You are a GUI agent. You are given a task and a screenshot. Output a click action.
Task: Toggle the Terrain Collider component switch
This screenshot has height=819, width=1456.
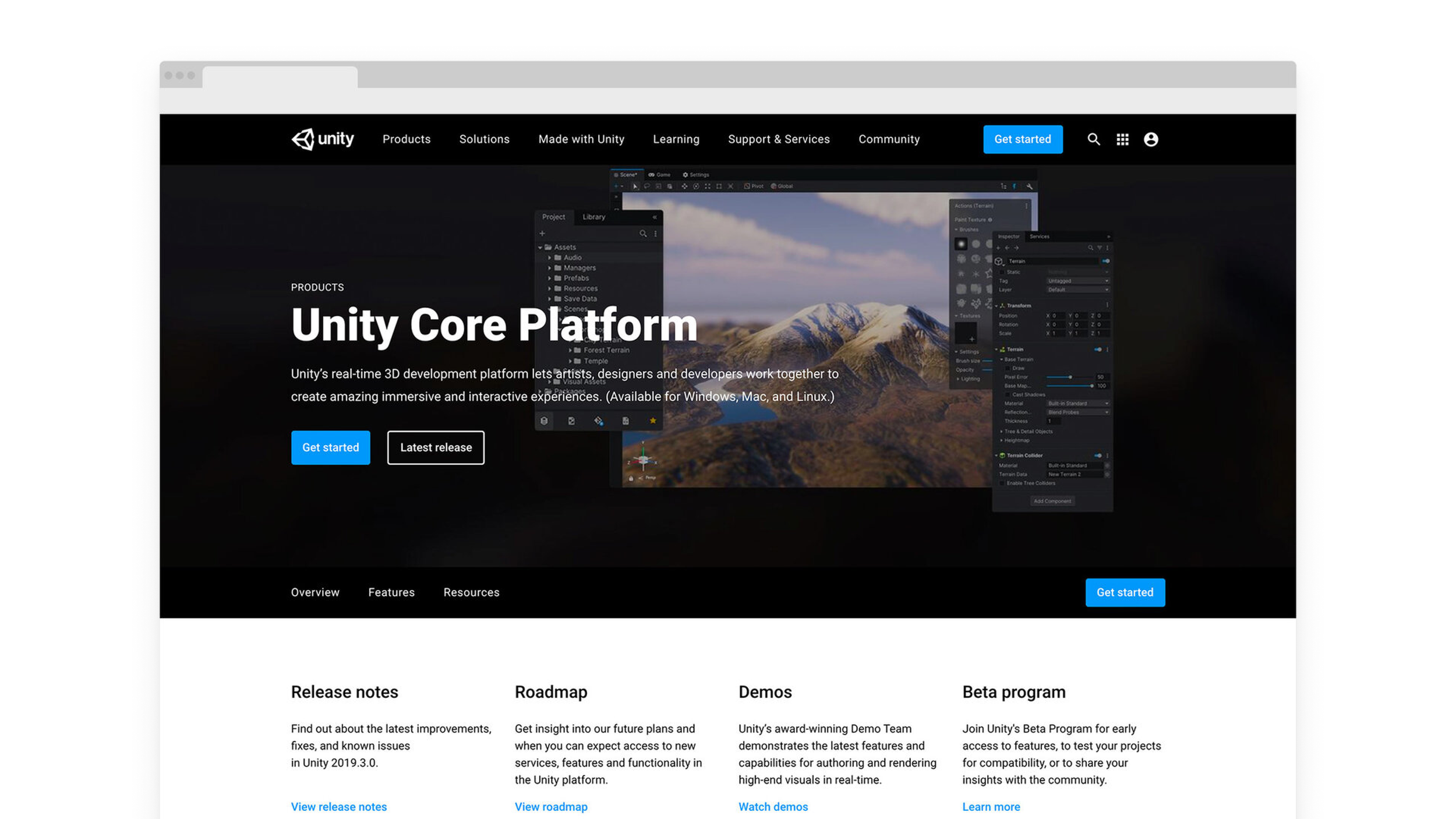[x=1098, y=456]
